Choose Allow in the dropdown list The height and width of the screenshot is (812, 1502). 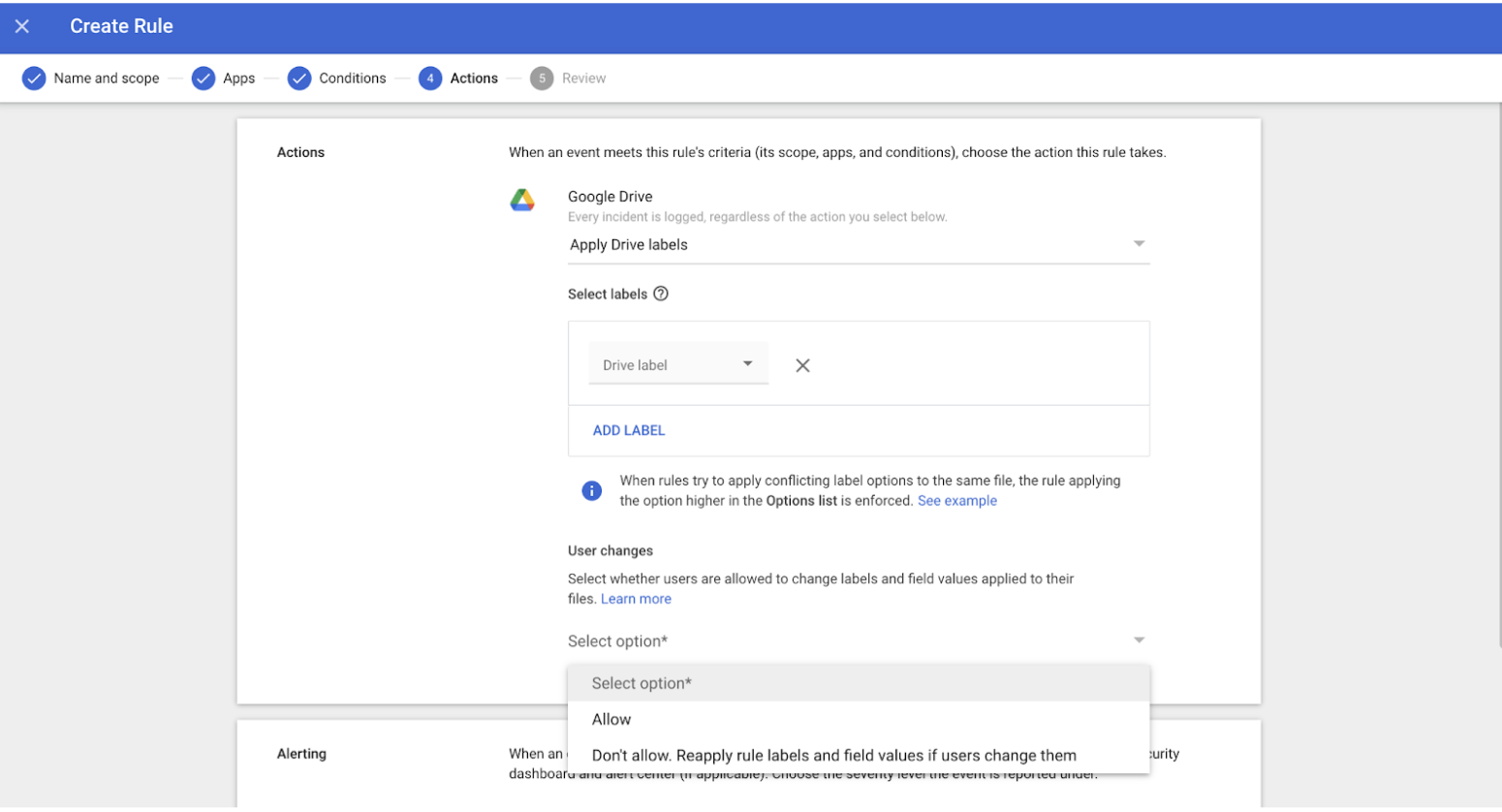(859, 719)
